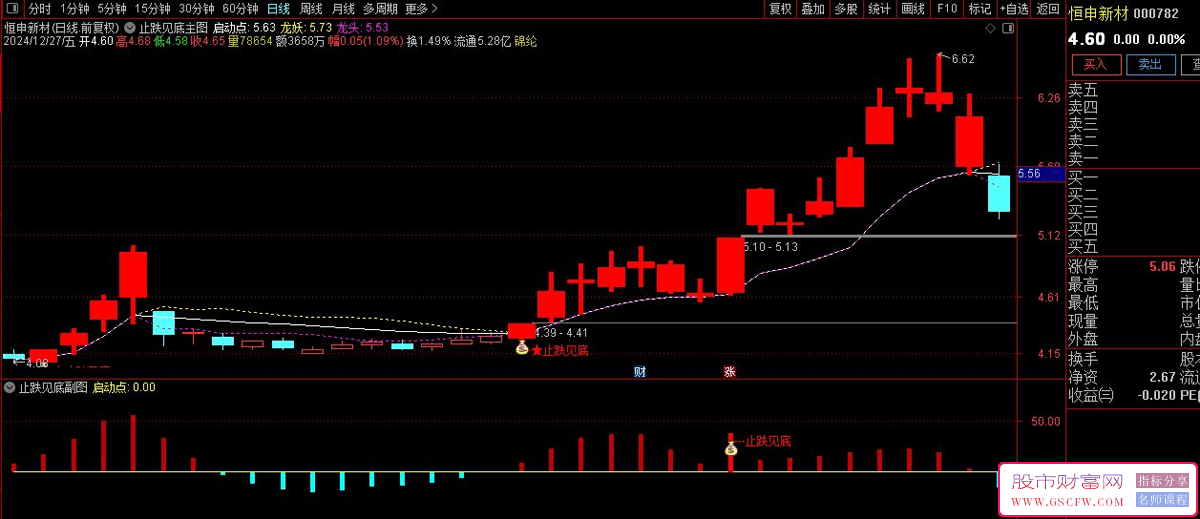Click the 涨停 5.06 value
Viewport: 1200px width, 519px height.
pyautogui.click(x=1162, y=267)
